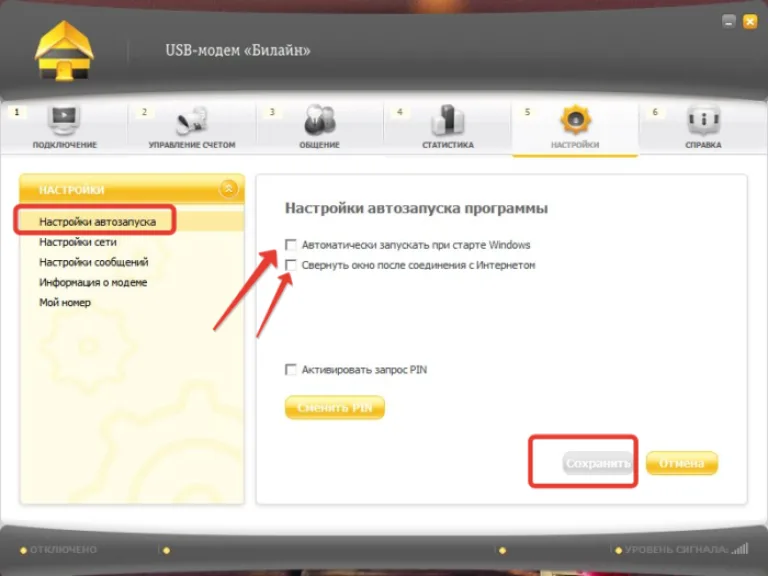Switch to the Статистика tab label
Screen dimensions: 768x576
(448, 145)
